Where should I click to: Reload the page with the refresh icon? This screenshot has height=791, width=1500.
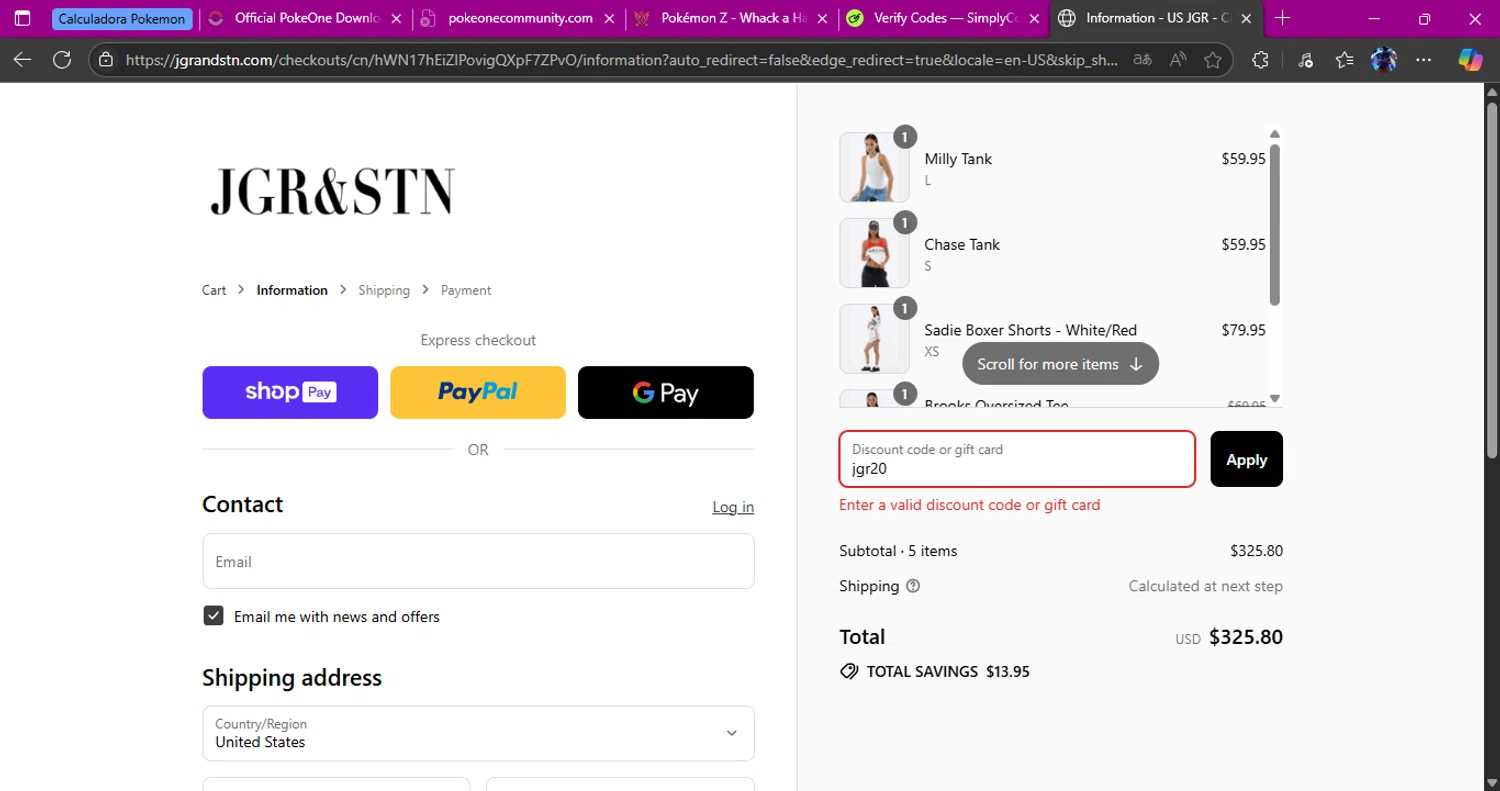pyautogui.click(x=62, y=60)
